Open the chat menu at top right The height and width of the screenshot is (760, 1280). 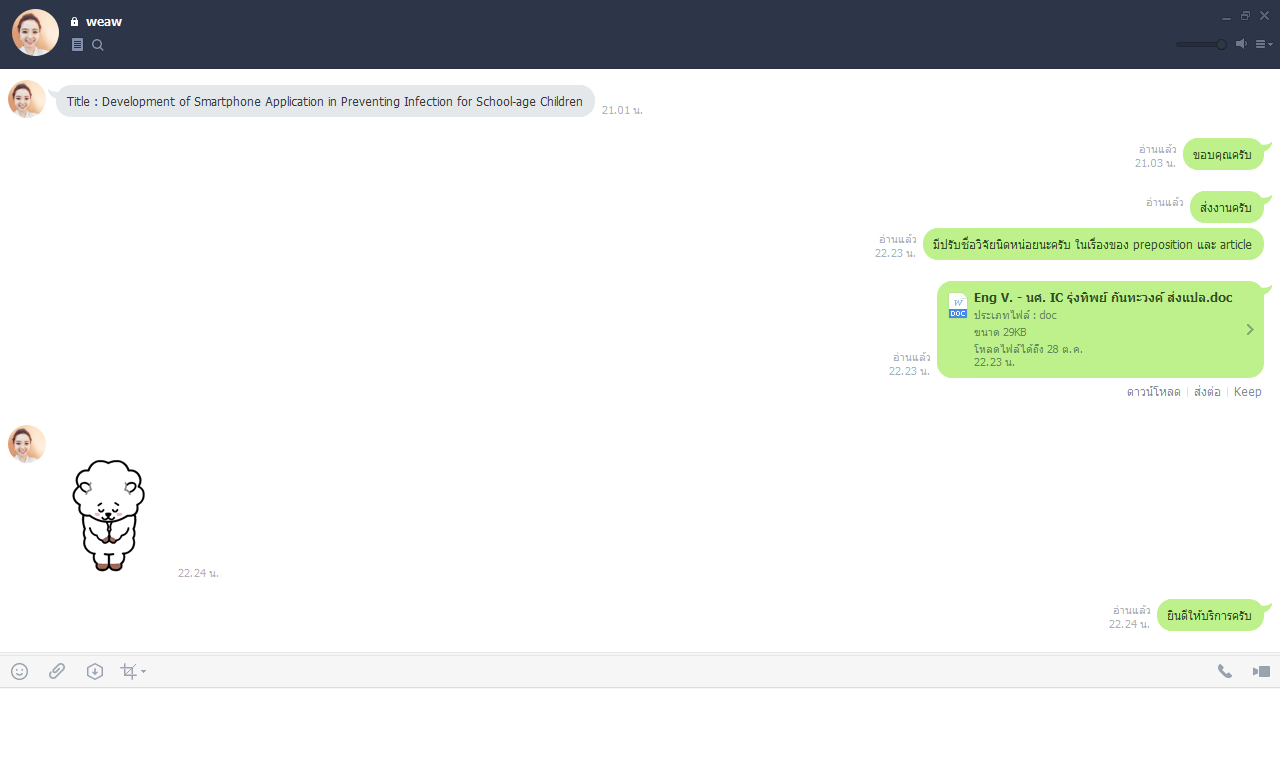pos(1264,44)
